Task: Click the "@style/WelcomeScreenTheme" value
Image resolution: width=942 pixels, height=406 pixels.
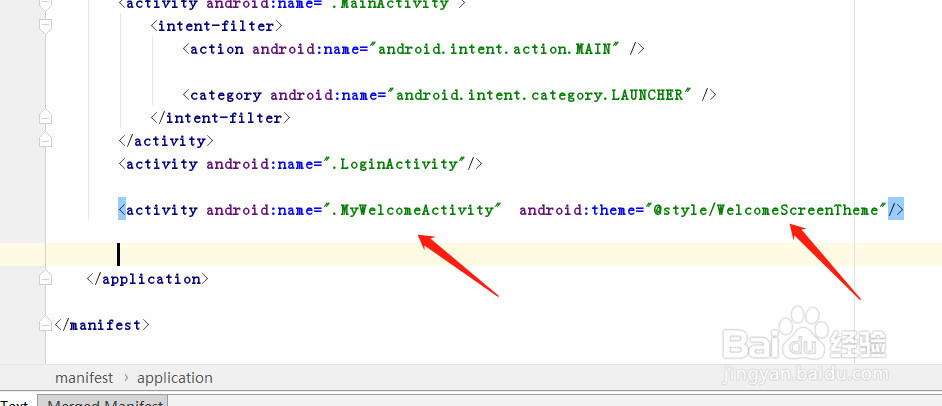Action: tap(766, 210)
